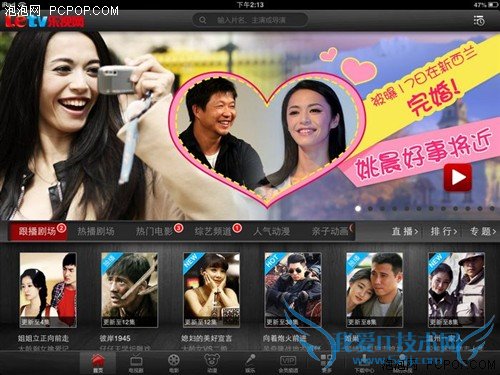
Task: Tap the Letv logo
Action: tap(45, 21)
